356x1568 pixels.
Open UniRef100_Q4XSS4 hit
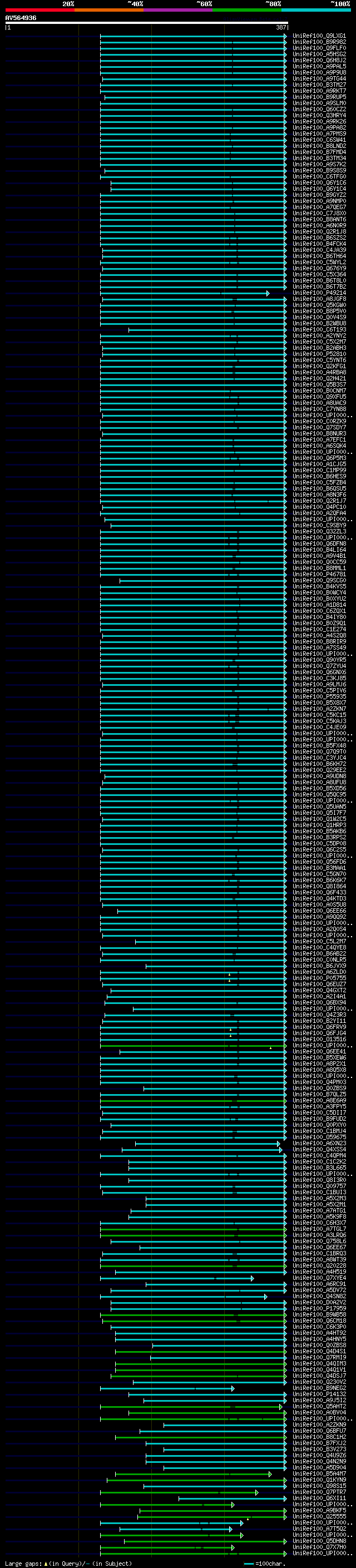coord(319,1149)
